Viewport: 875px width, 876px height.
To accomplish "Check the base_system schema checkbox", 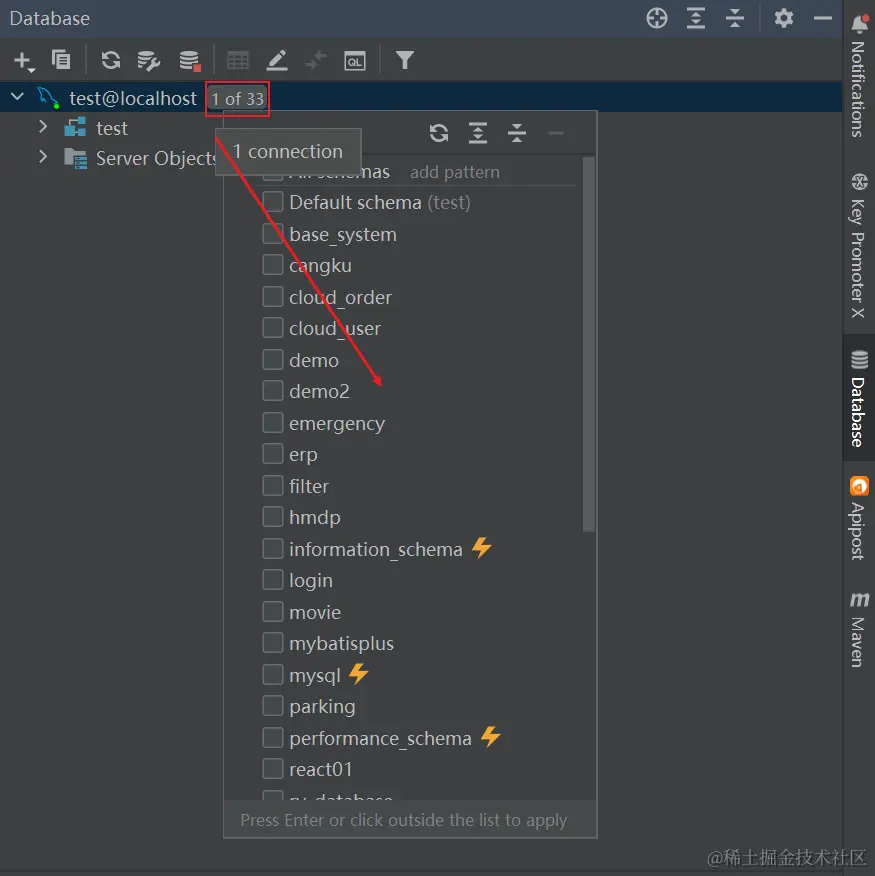I will tap(273, 234).
